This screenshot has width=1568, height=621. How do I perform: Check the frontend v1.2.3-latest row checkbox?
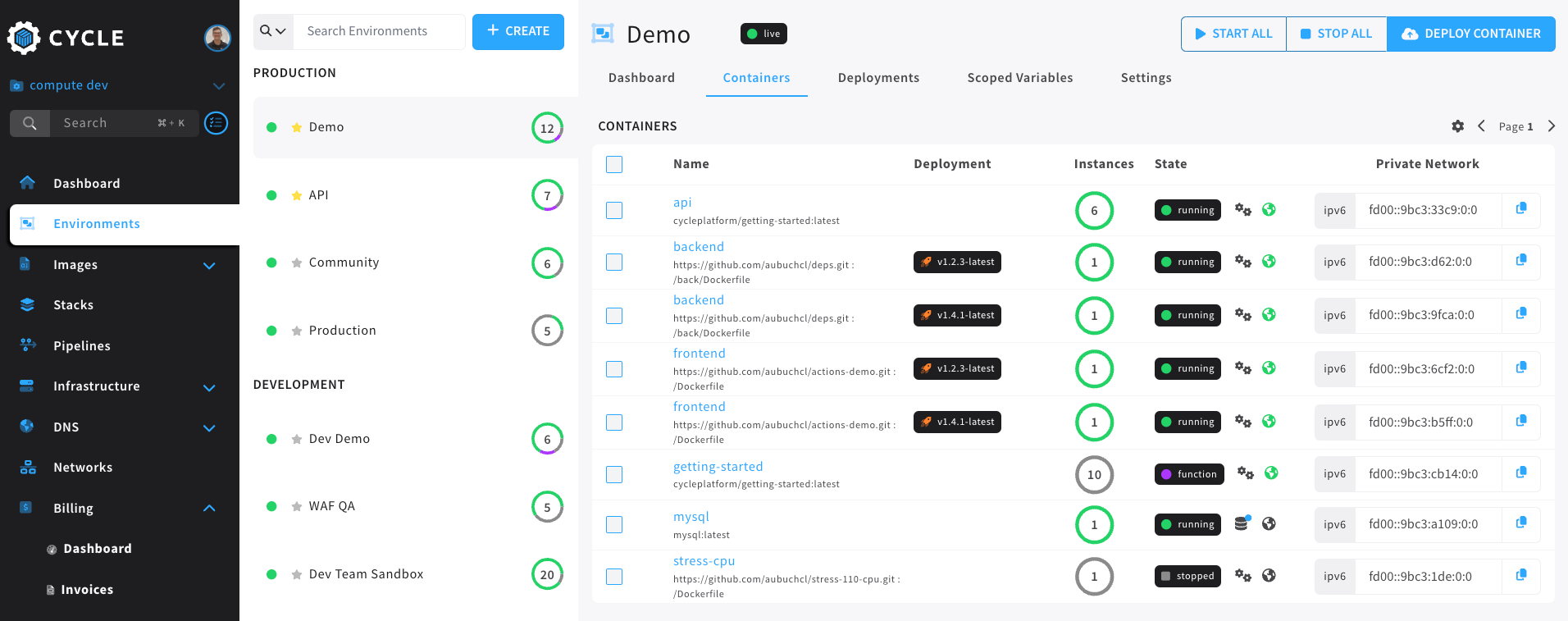(x=614, y=369)
